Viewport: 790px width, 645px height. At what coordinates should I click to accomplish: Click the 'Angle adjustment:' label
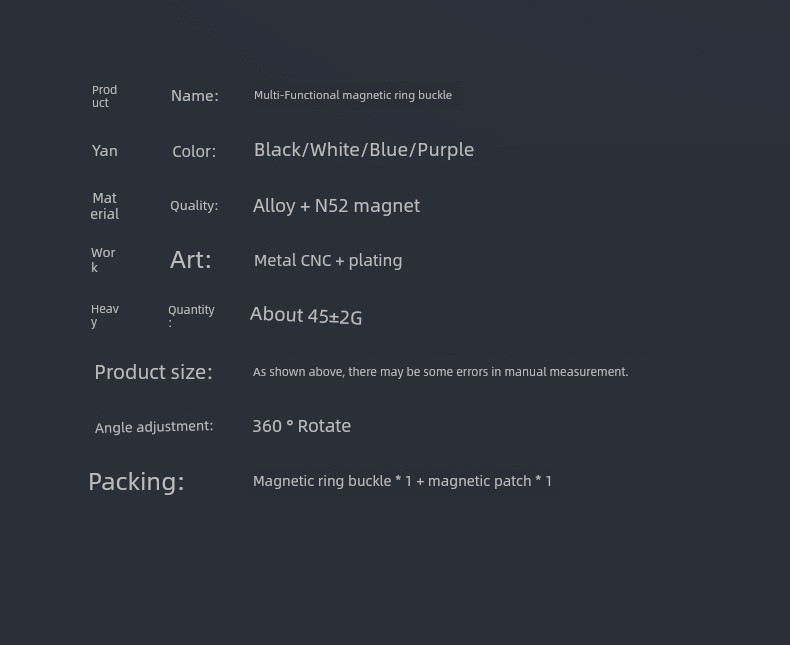154,427
